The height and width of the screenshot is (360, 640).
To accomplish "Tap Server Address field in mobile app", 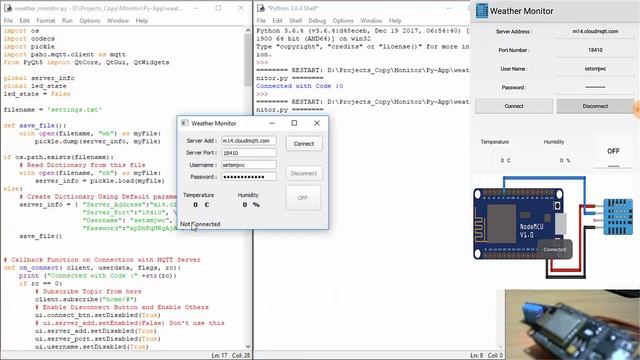I will (595, 31).
